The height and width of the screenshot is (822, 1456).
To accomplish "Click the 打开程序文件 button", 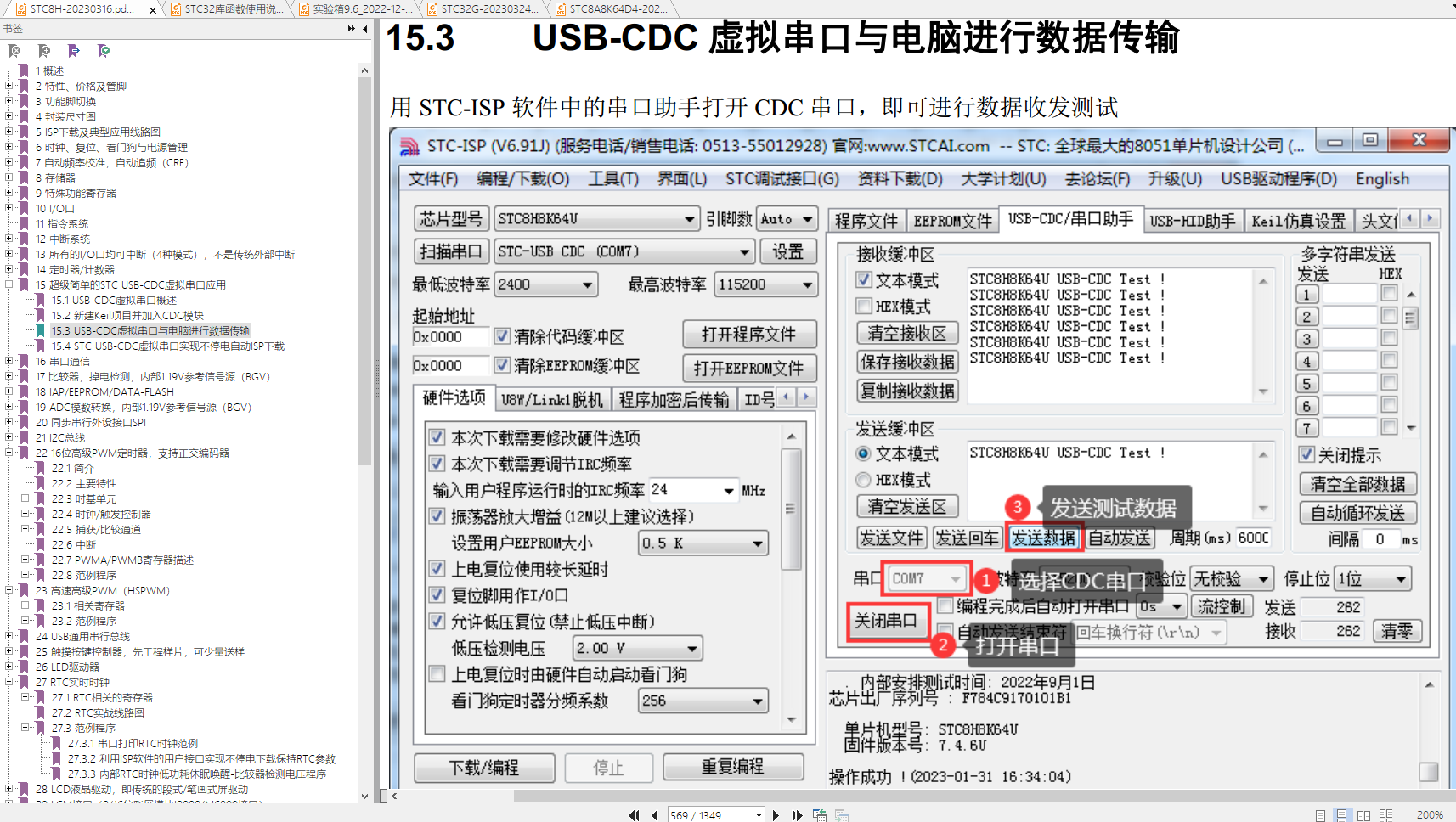I will click(x=749, y=335).
